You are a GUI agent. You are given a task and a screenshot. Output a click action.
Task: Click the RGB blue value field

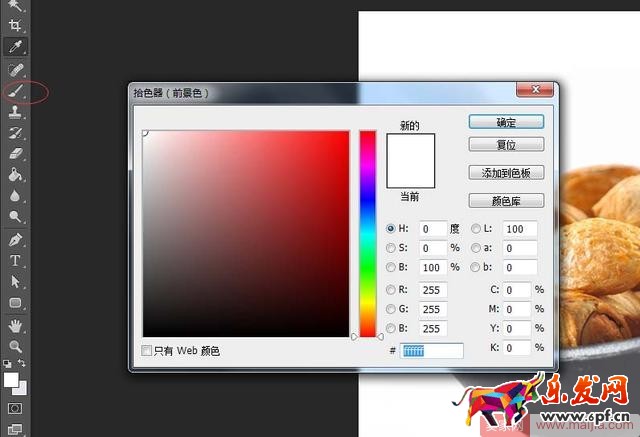[x=433, y=328]
